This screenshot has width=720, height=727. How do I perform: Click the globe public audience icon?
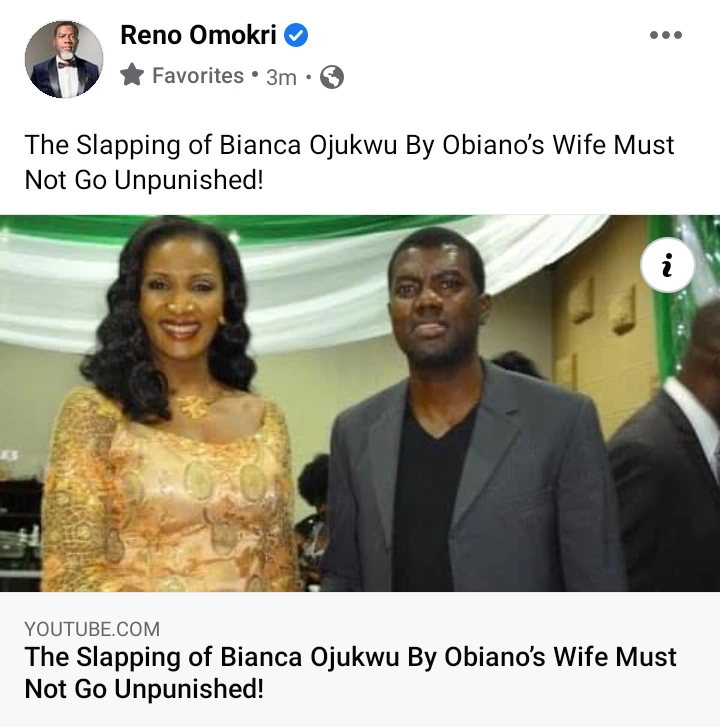coord(331,77)
